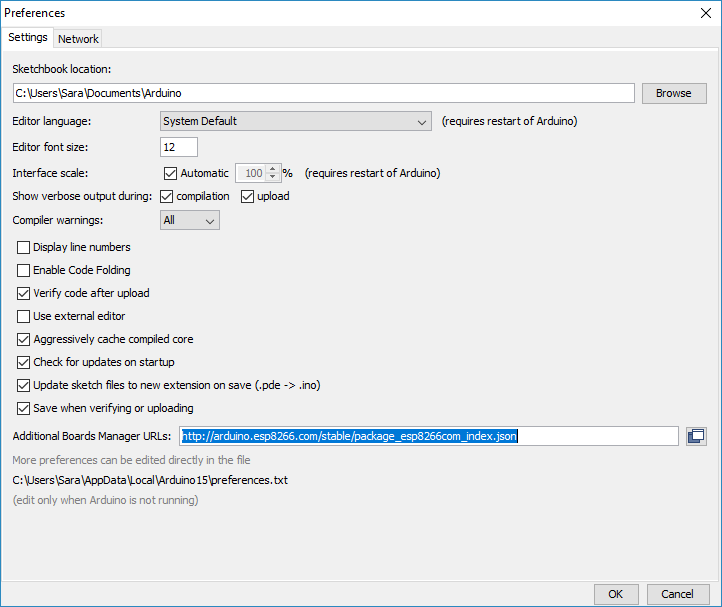Close the Preferences dialog window

(705, 14)
